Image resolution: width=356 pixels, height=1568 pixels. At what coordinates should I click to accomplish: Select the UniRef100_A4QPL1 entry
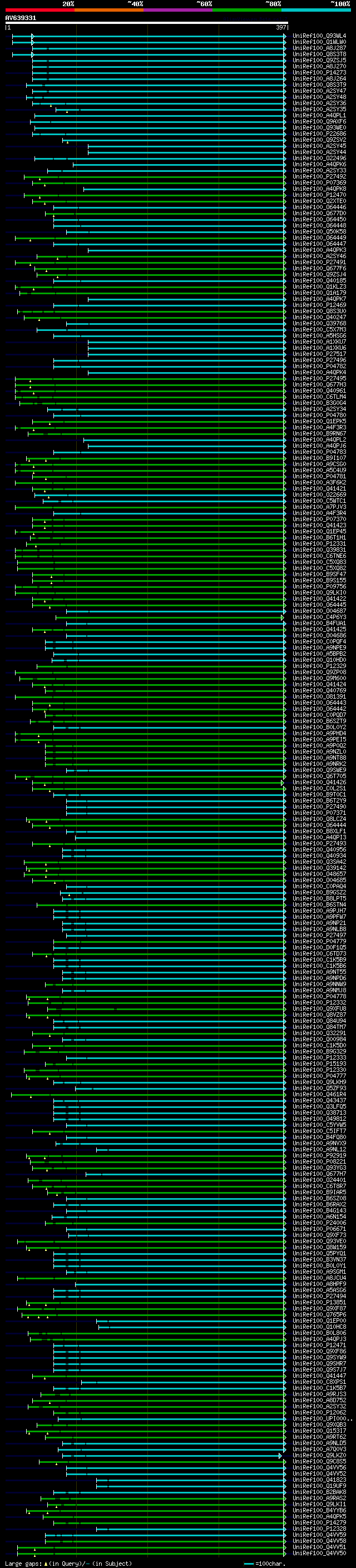pos(319,116)
